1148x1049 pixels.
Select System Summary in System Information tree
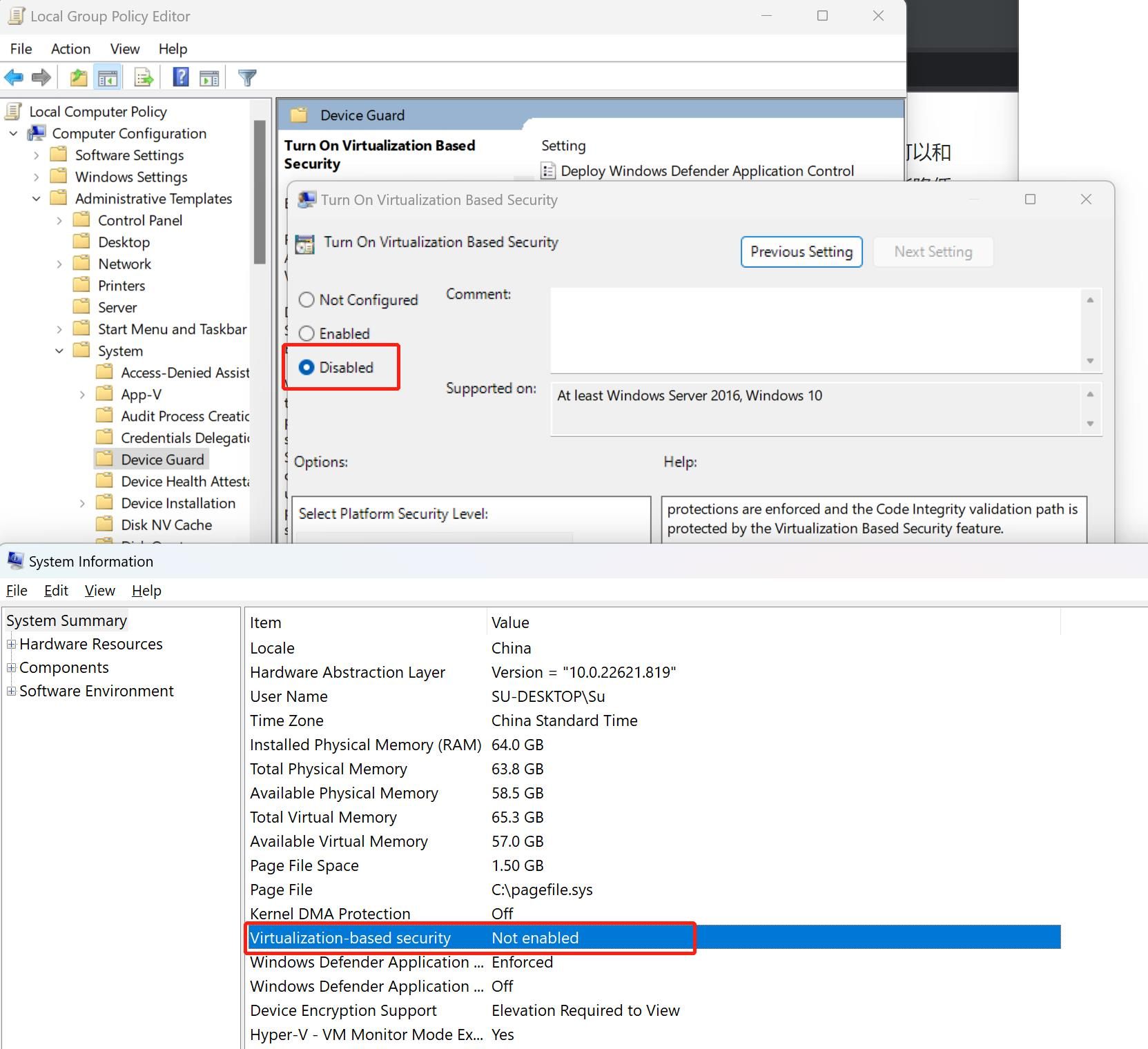click(66, 620)
